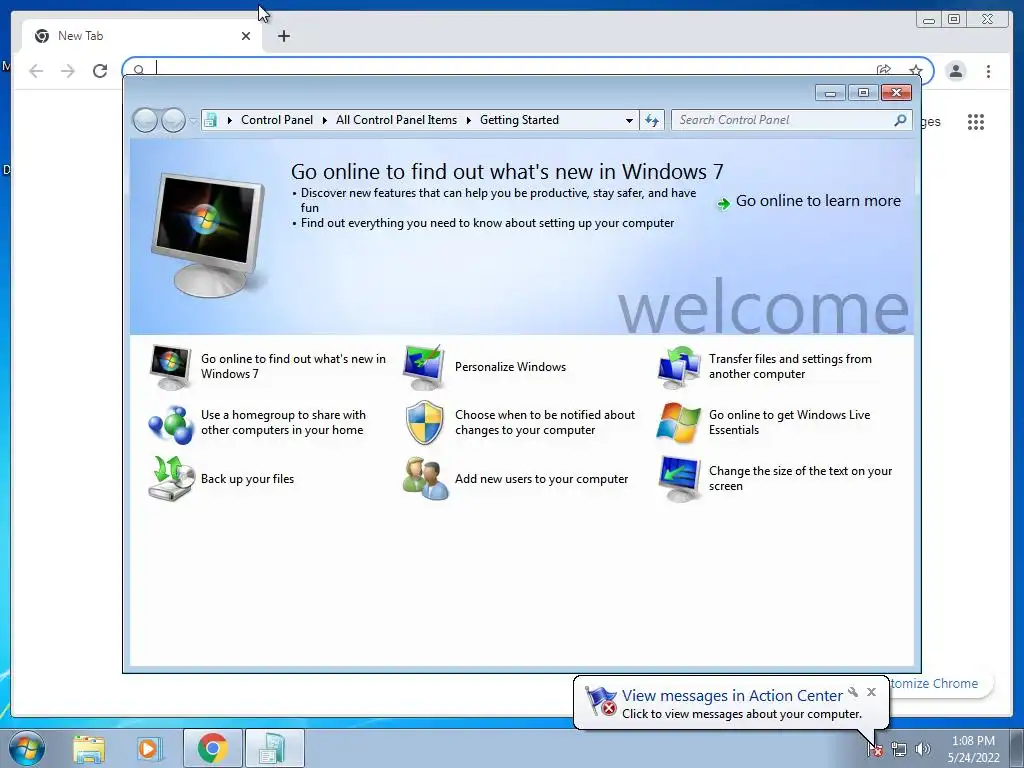Expand the arrow after Control Panel breadcrumb
Screen dimensions: 1024x768
(x=325, y=120)
